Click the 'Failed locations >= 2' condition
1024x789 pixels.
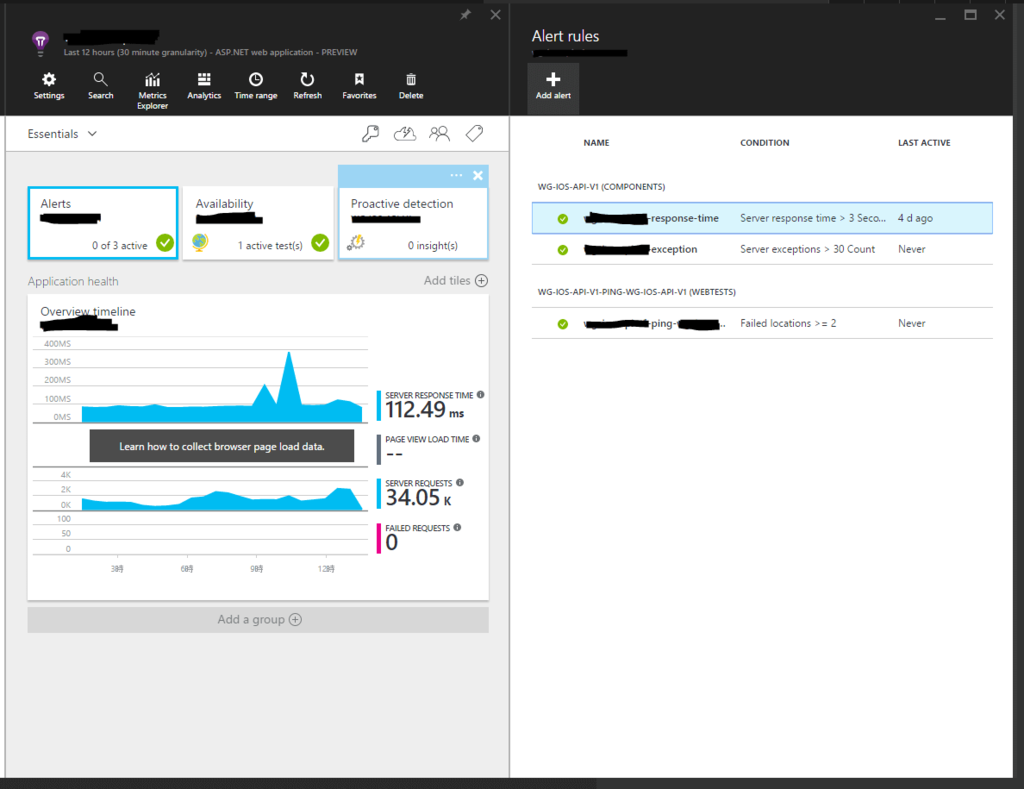(788, 323)
